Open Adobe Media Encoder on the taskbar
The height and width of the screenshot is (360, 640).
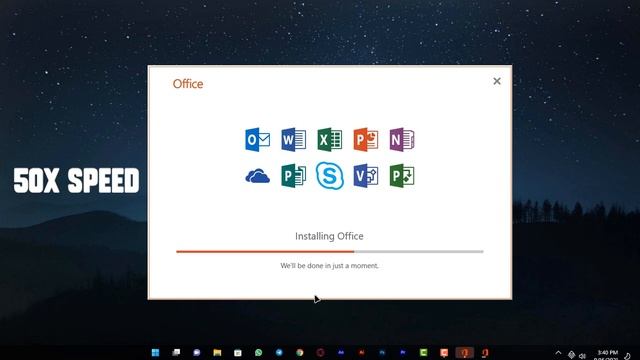pyautogui.click(x=341, y=353)
